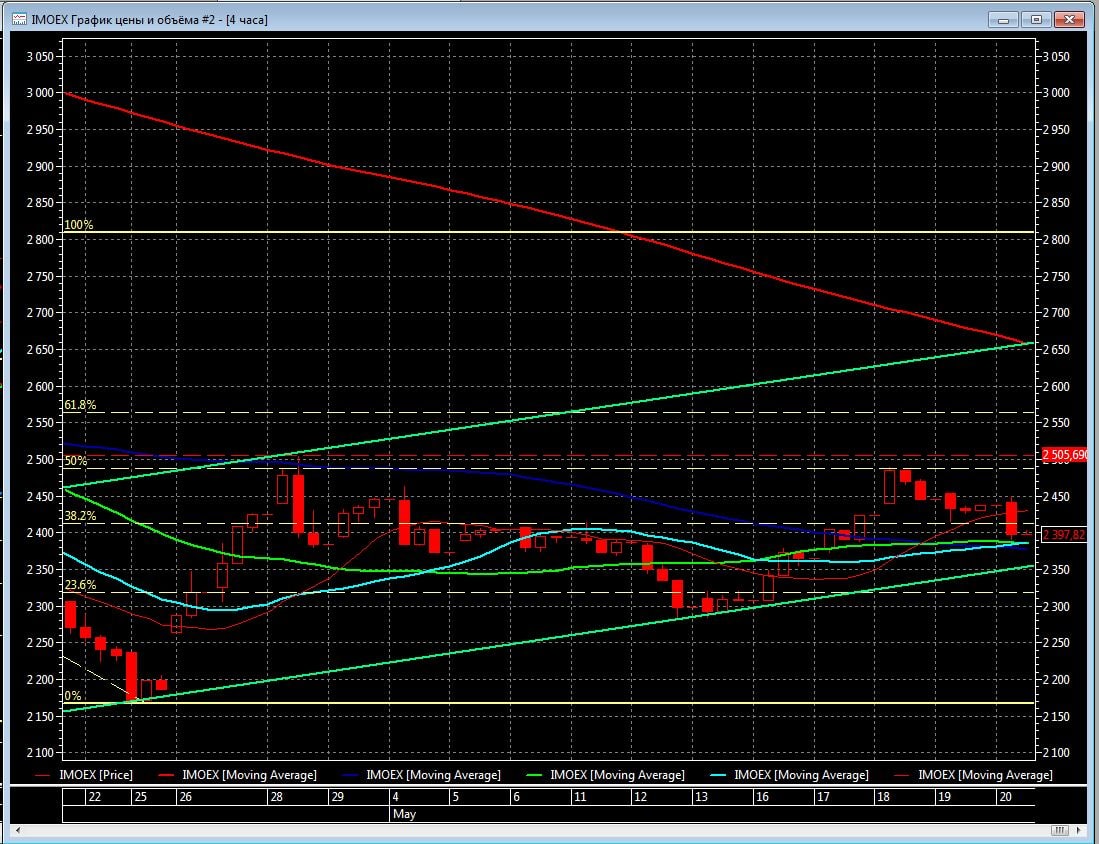Click the 3 000 value on the left price axis

click(x=40, y=93)
